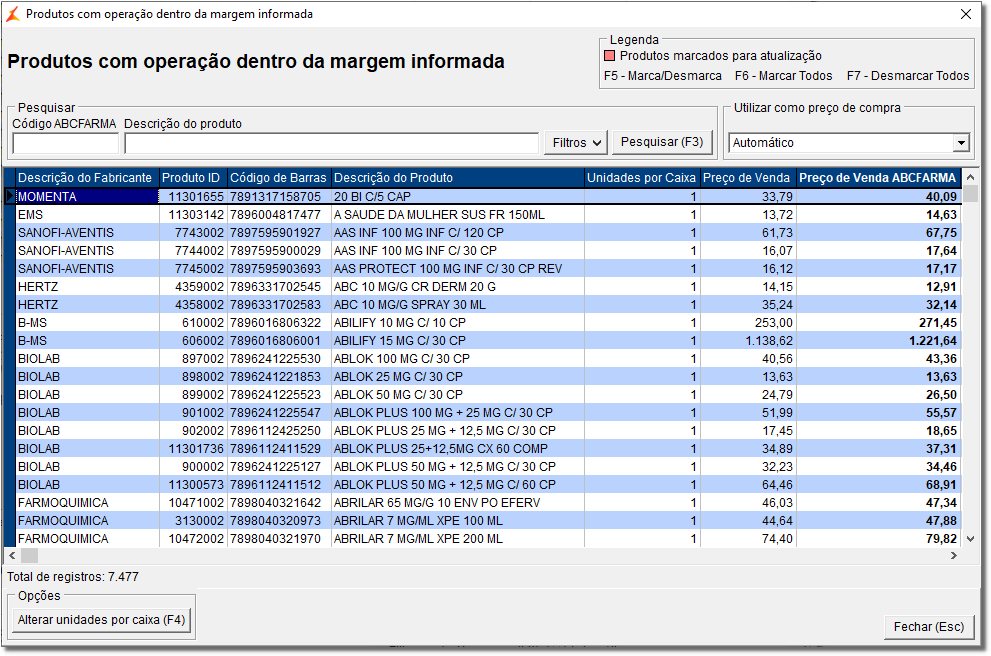Click the Fechar (Esc) button
991x656 pixels.
[928, 627]
